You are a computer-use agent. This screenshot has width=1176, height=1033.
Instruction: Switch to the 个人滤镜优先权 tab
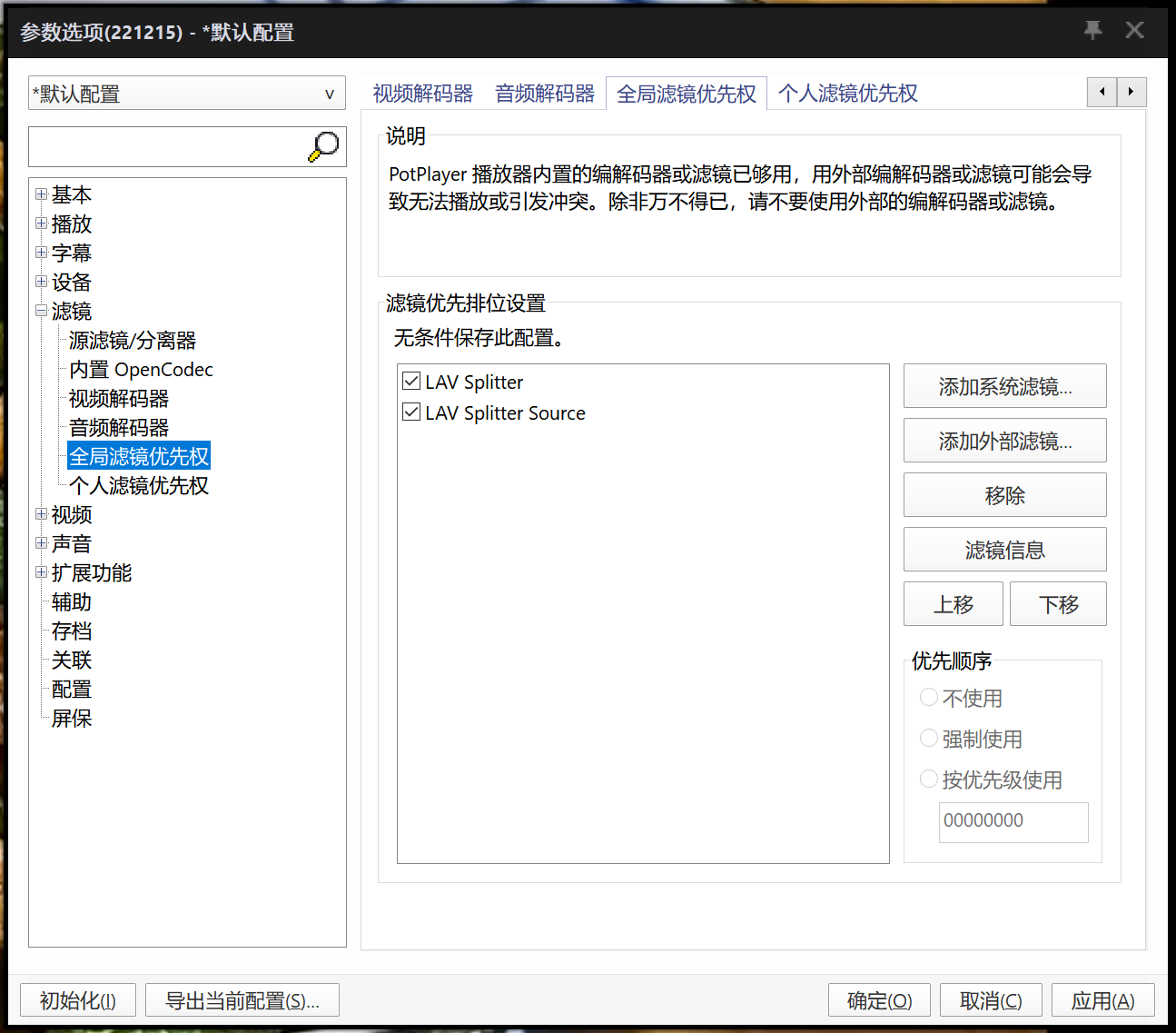pos(846,93)
